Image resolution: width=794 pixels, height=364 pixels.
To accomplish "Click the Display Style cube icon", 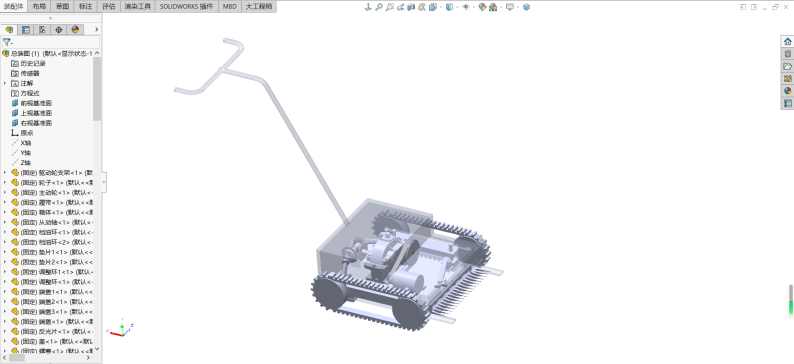I will click(x=449, y=7).
